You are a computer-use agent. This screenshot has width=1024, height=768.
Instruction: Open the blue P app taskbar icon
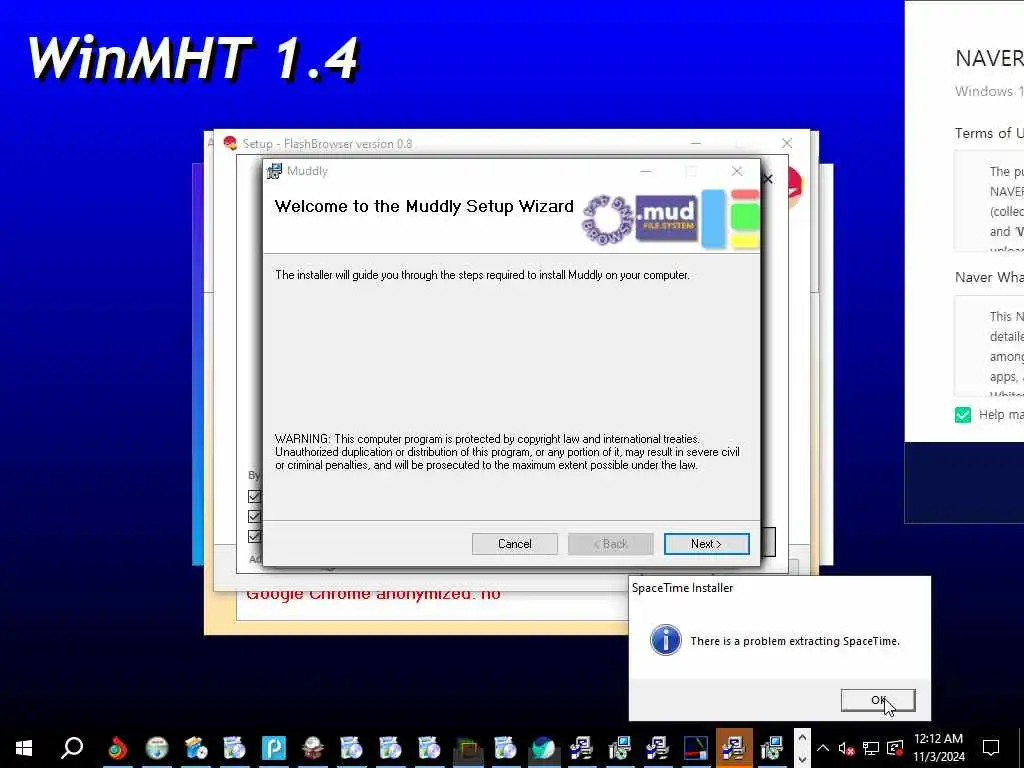point(274,748)
